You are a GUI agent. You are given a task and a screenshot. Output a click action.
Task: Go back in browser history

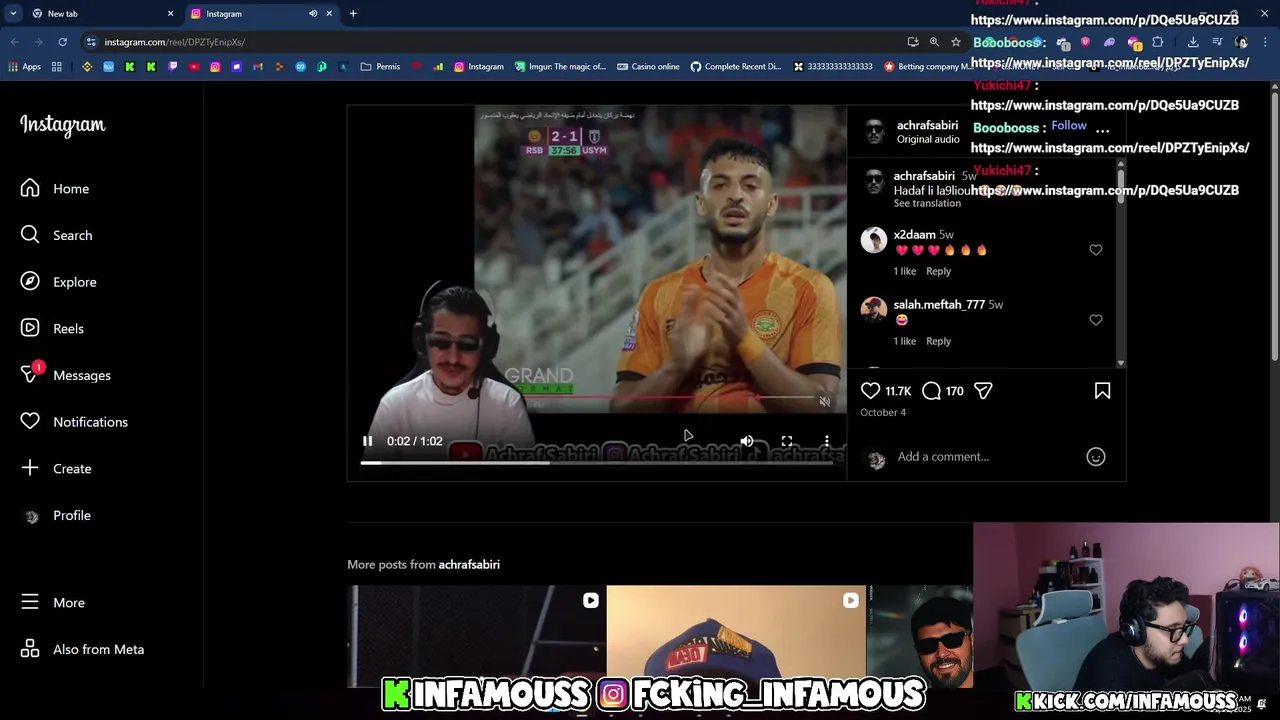[x=14, y=42]
